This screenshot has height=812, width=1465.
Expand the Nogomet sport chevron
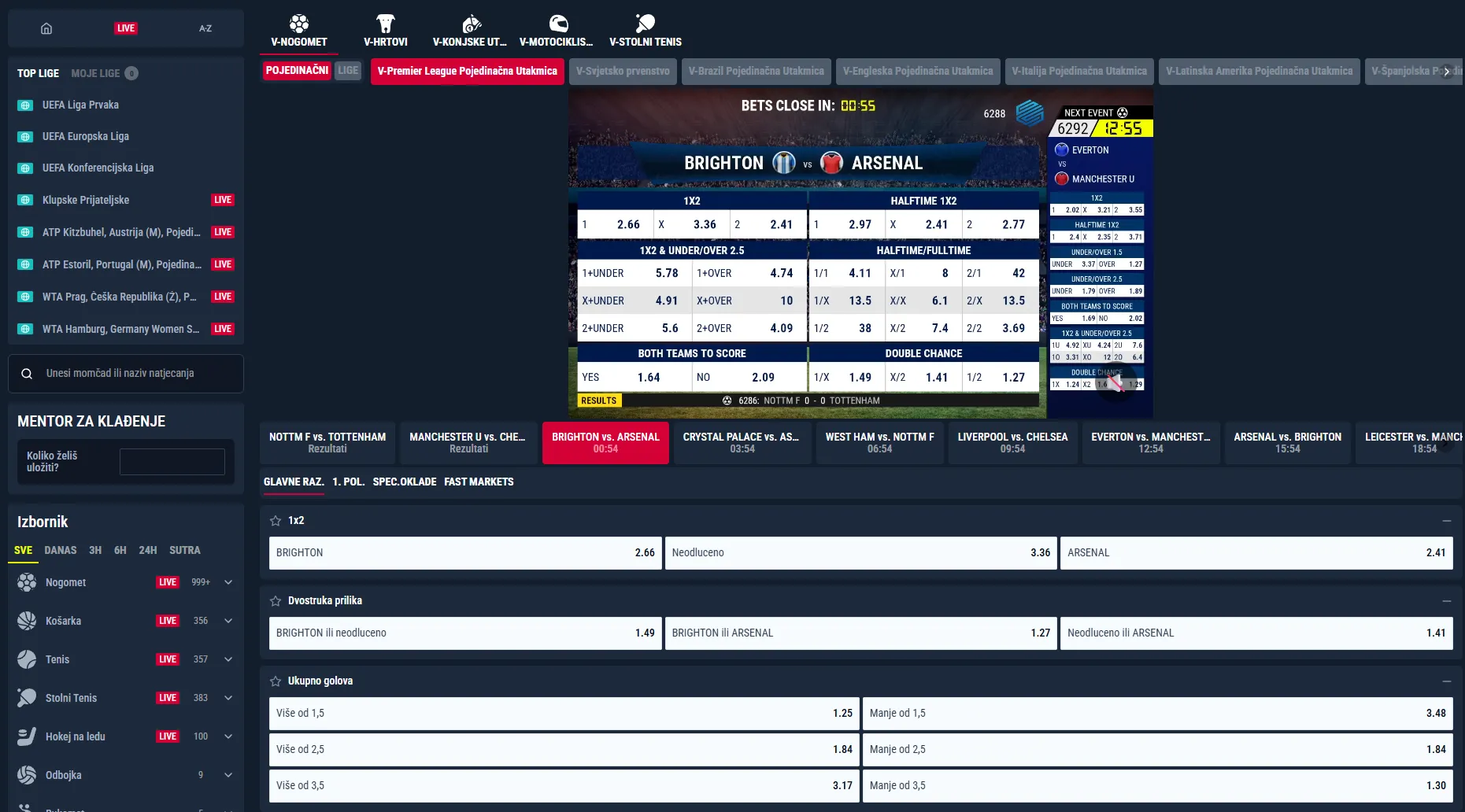tap(228, 582)
